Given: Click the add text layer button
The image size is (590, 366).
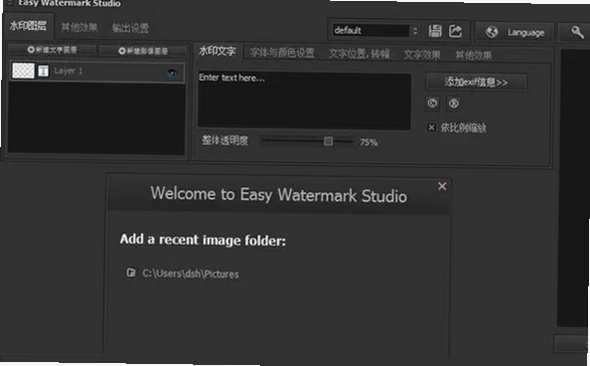Looking at the screenshot, I should (52, 50).
